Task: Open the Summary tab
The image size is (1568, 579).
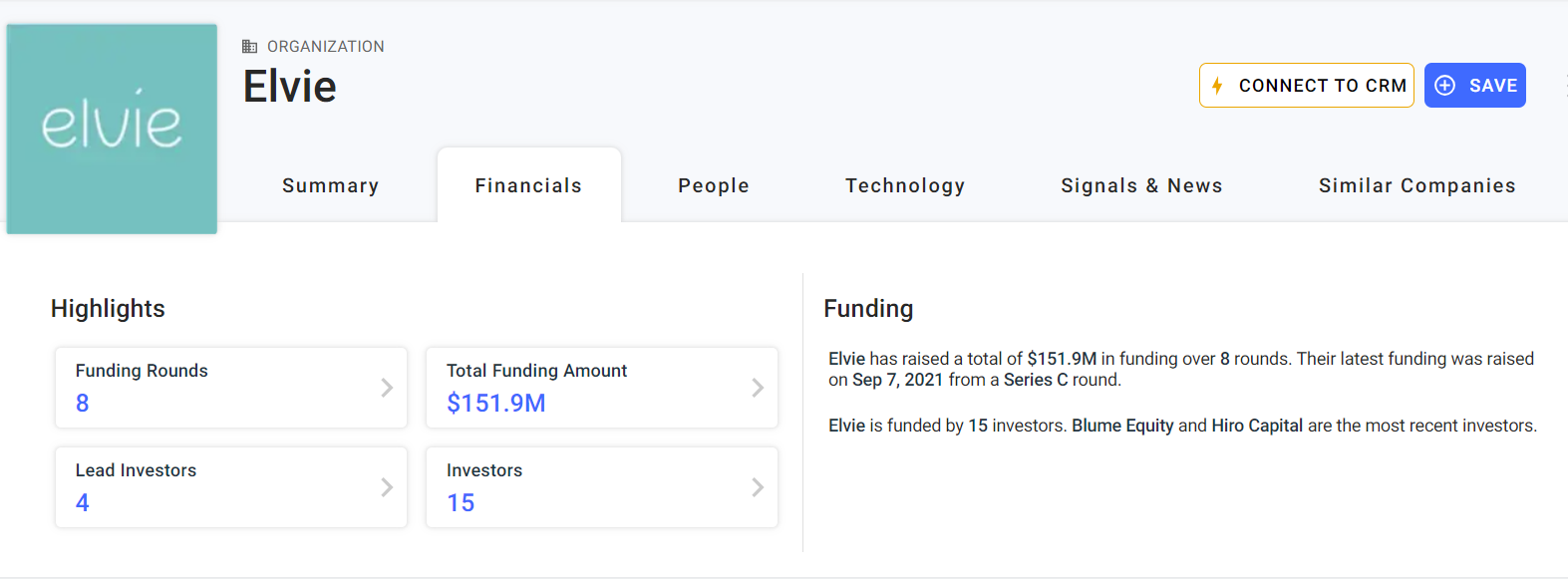Action: pos(330,185)
